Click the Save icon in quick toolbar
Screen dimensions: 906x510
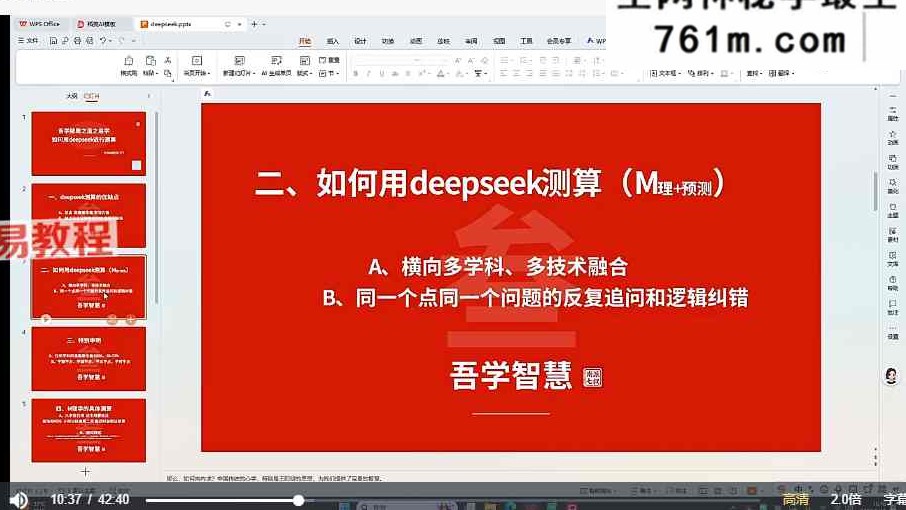point(53,41)
